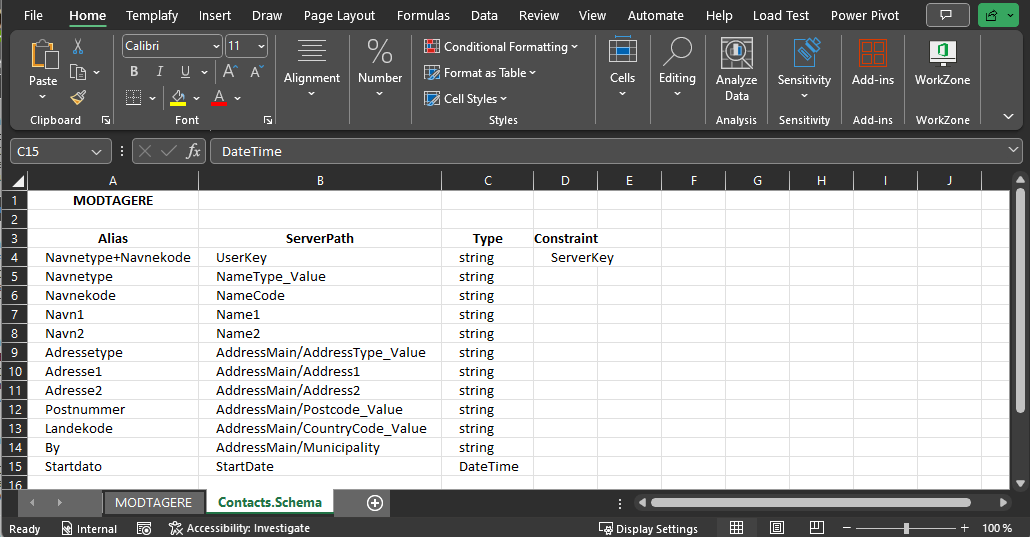Click the Insert Function fx icon
This screenshot has height=537, width=1030.
[194, 151]
